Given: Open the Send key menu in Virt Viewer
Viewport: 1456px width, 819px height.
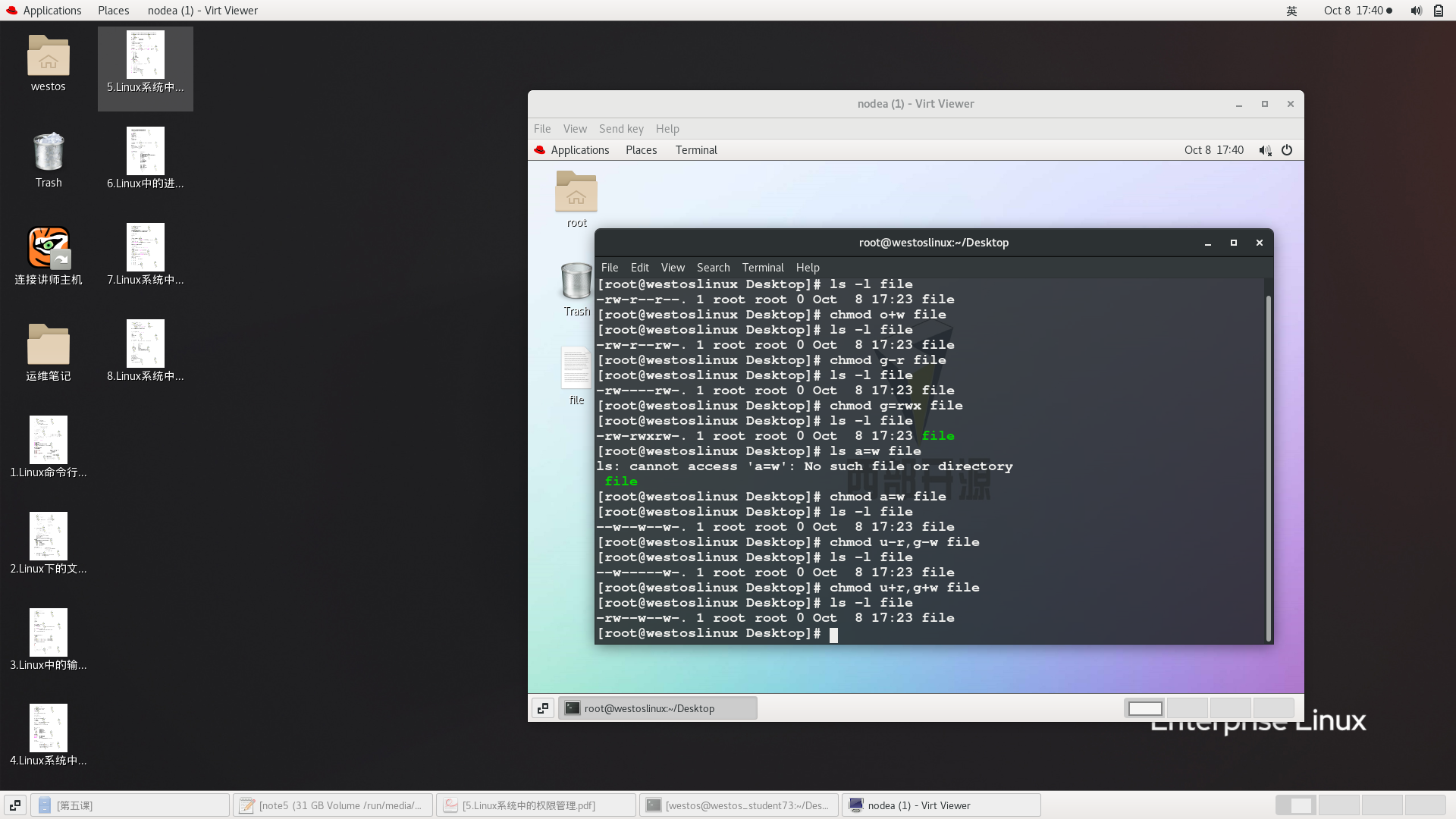Looking at the screenshot, I should (x=621, y=129).
